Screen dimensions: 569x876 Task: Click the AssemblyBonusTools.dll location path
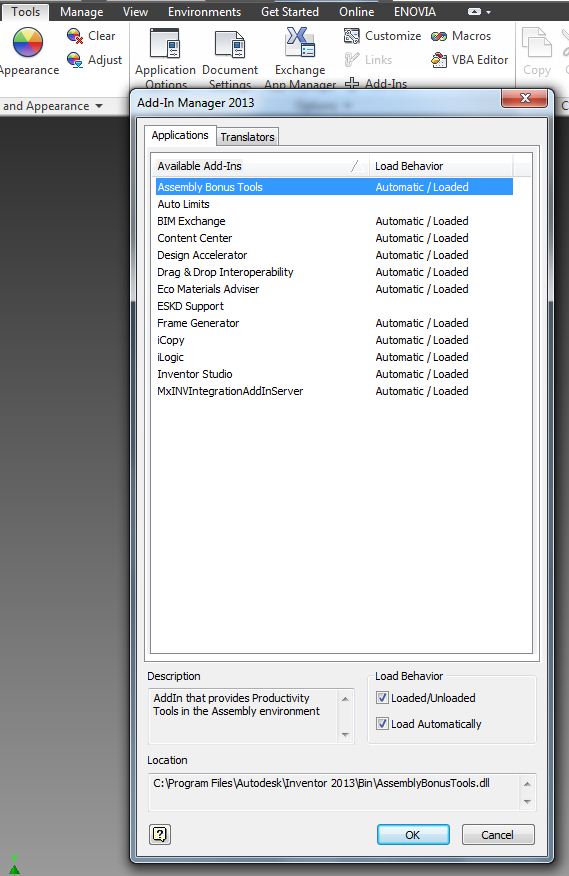(x=321, y=783)
